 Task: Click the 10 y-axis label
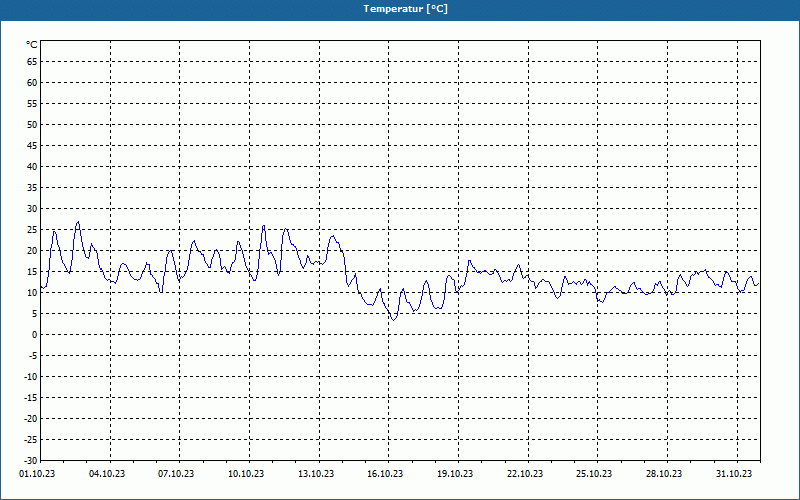click(x=32, y=292)
